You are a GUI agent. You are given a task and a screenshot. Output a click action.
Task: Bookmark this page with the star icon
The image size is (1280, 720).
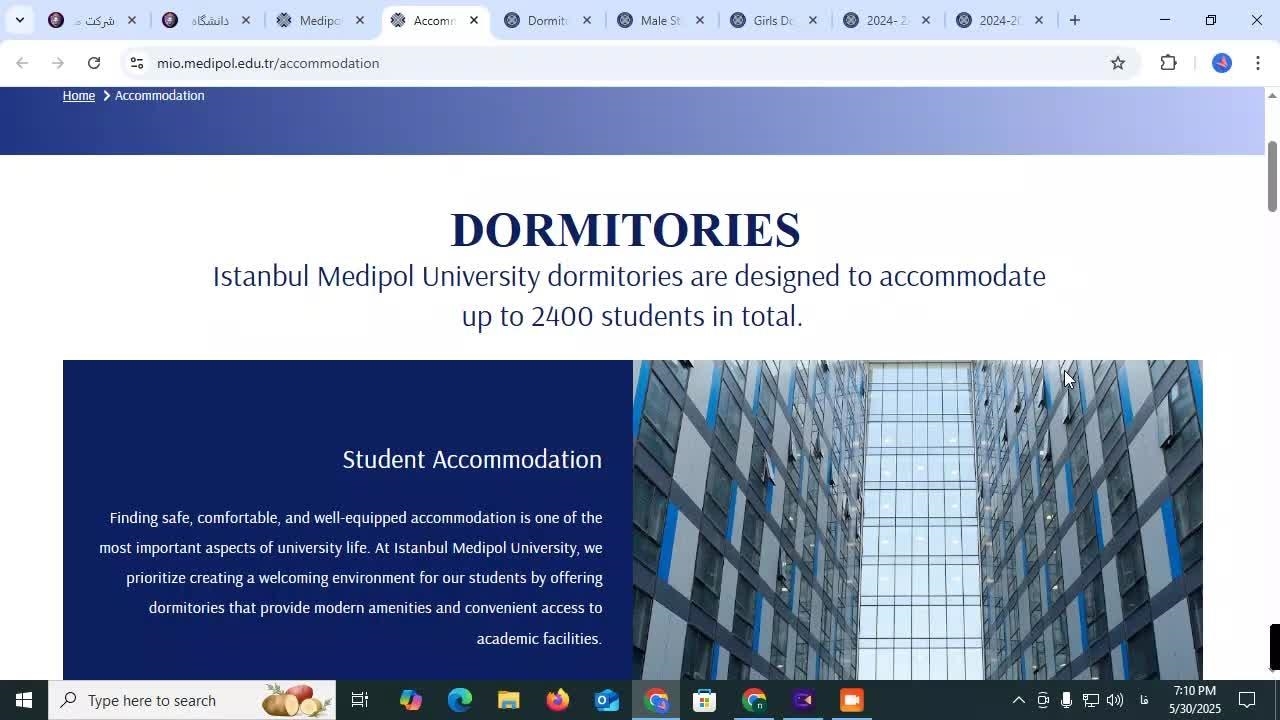coord(1118,63)
